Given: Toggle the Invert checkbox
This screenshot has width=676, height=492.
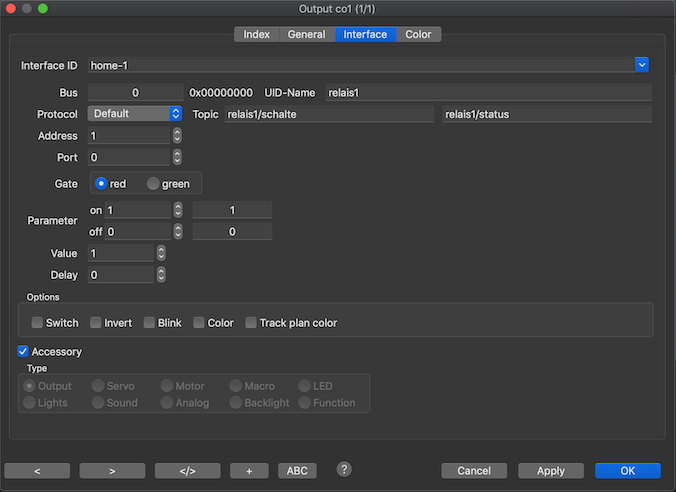Looking at the screenshot, I should 96,323.
